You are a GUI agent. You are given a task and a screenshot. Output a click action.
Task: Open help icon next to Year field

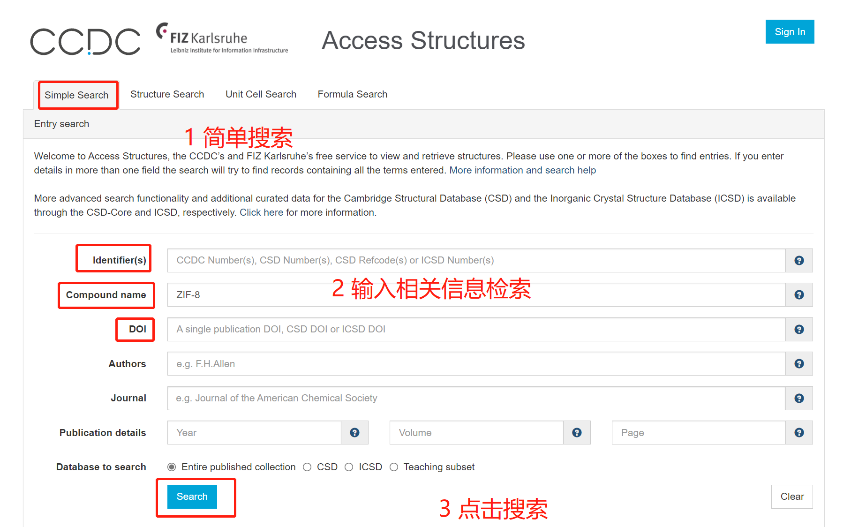coord(355,433)
